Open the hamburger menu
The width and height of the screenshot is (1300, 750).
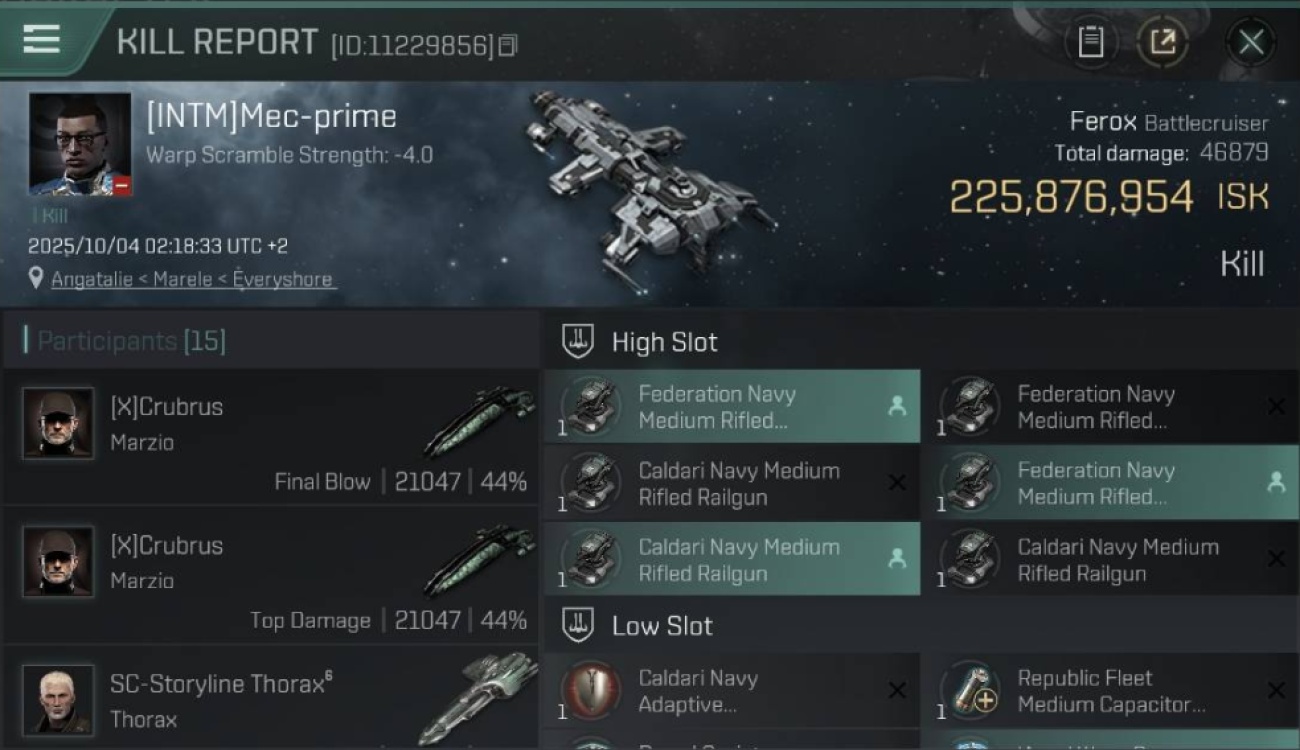[x=41, y=40]
